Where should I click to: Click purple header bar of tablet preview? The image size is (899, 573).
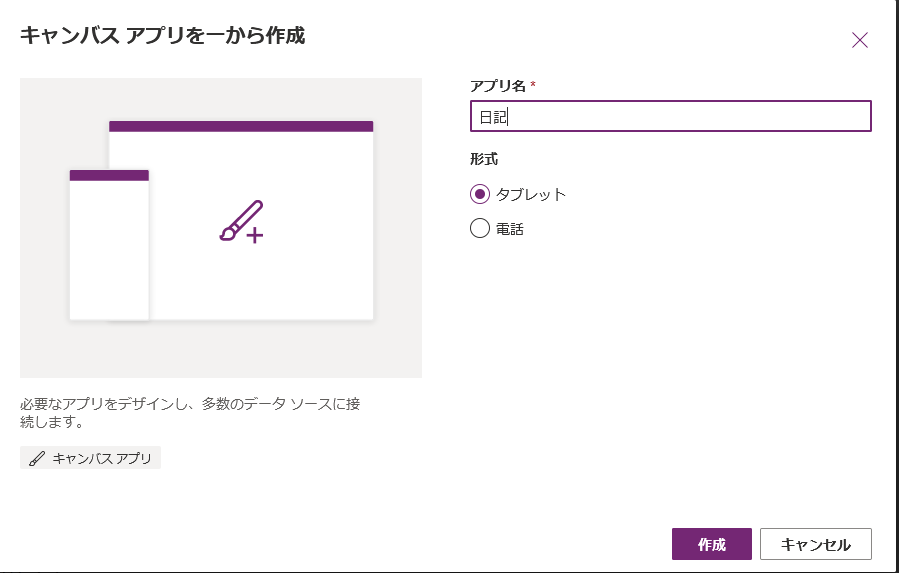point(240,126)
